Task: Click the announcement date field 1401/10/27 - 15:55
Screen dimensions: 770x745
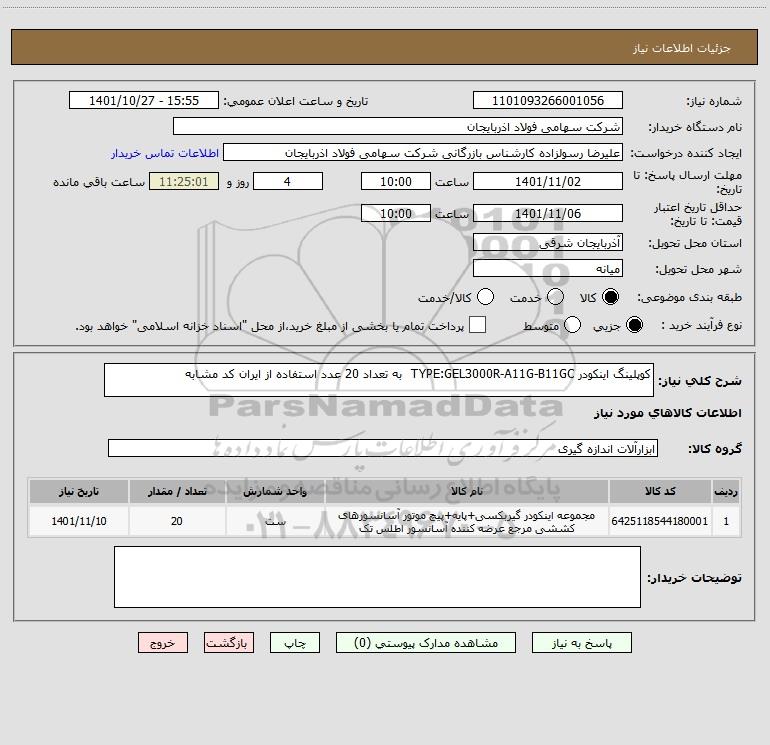Action: click(144, 101)
